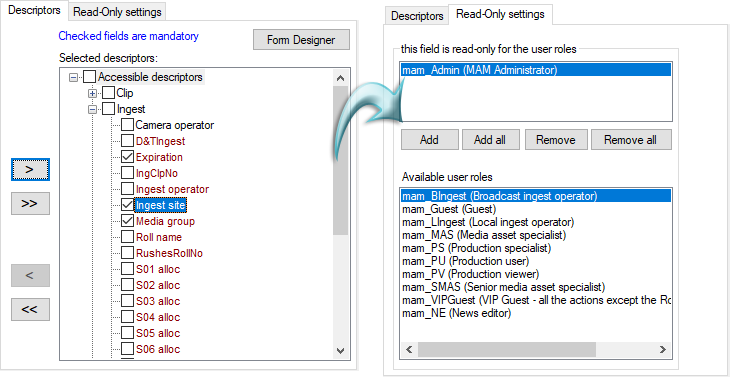Uncheck the Media group checkbox
Screen dimensions: 731x377
coord(127,221)
